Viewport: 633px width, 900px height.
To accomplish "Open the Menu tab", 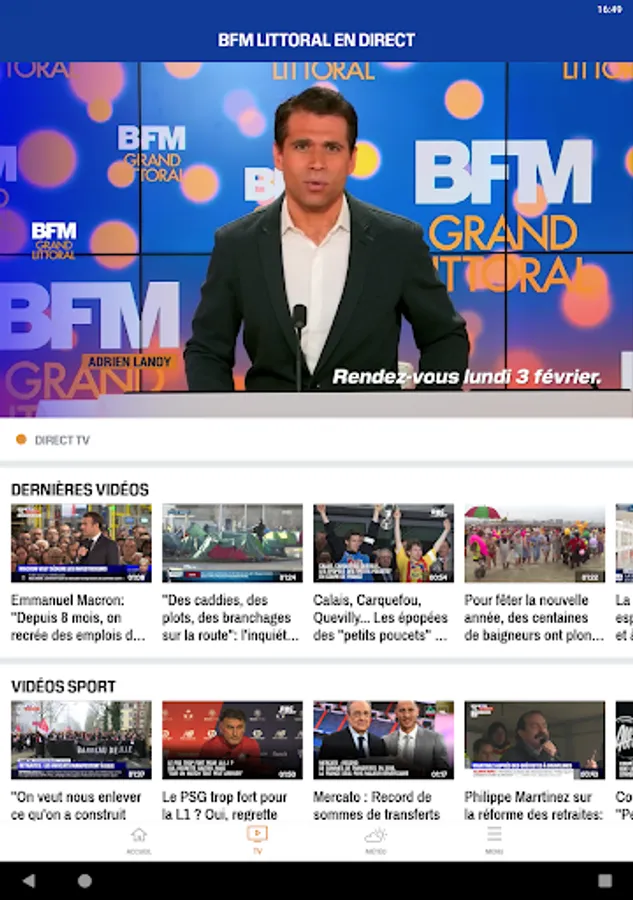I will (494, 840).
